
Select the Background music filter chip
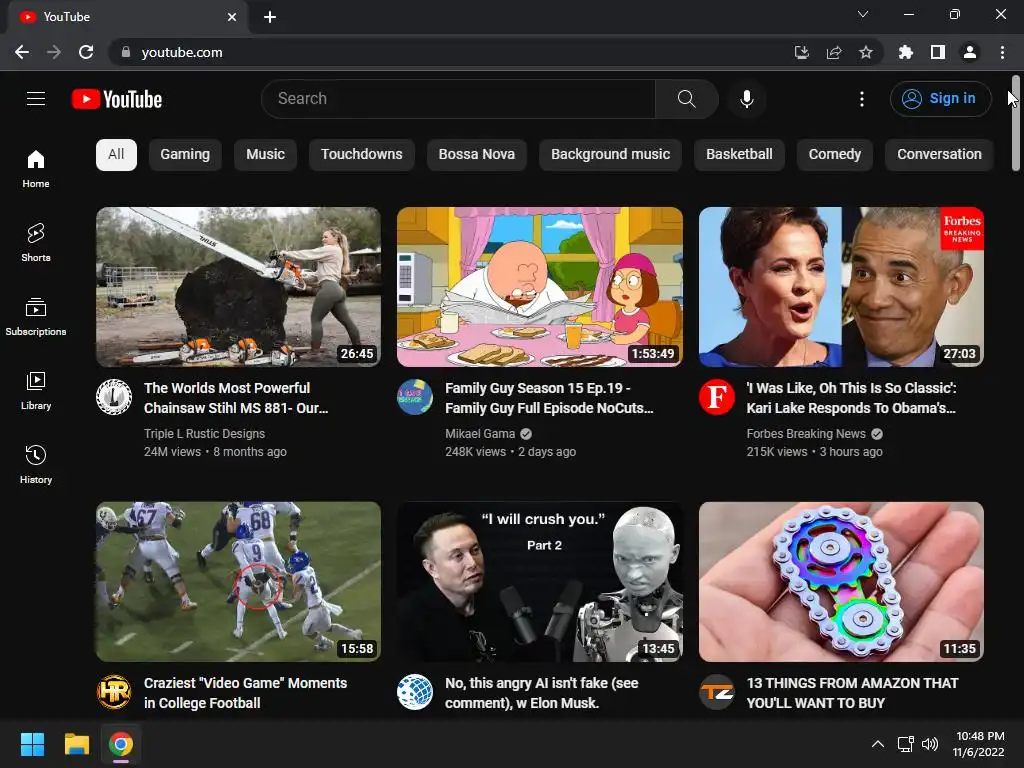[x=611, y=155]
